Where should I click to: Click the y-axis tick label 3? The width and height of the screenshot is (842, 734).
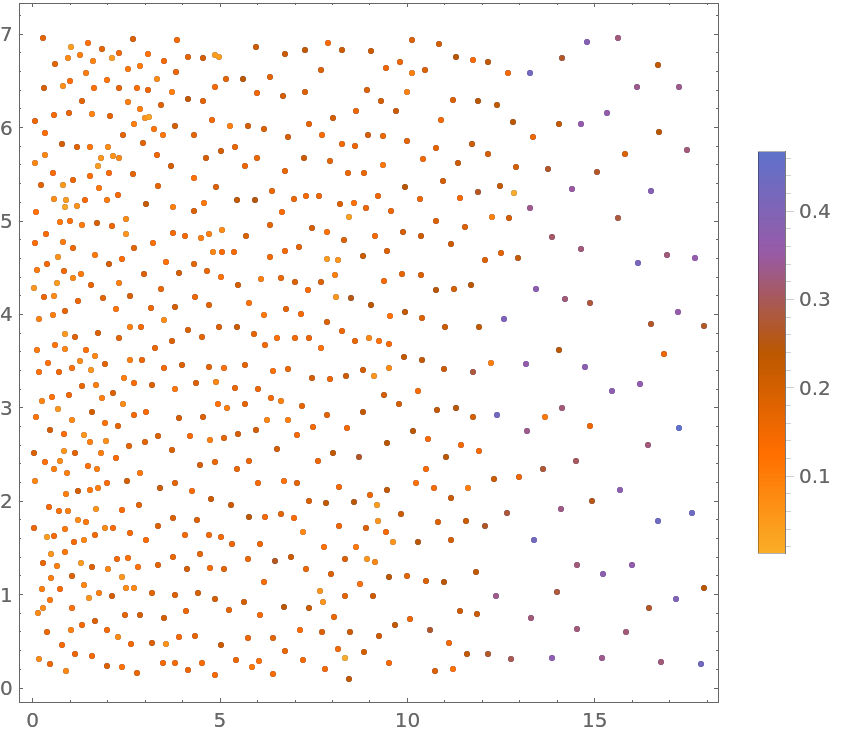click(8, 407)
